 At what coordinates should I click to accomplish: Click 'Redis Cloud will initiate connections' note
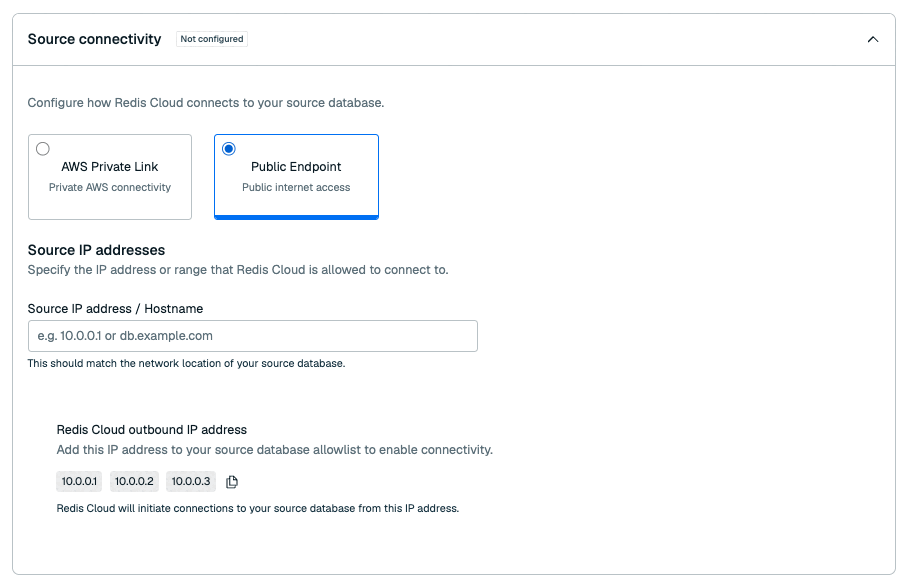coord(258,508)
